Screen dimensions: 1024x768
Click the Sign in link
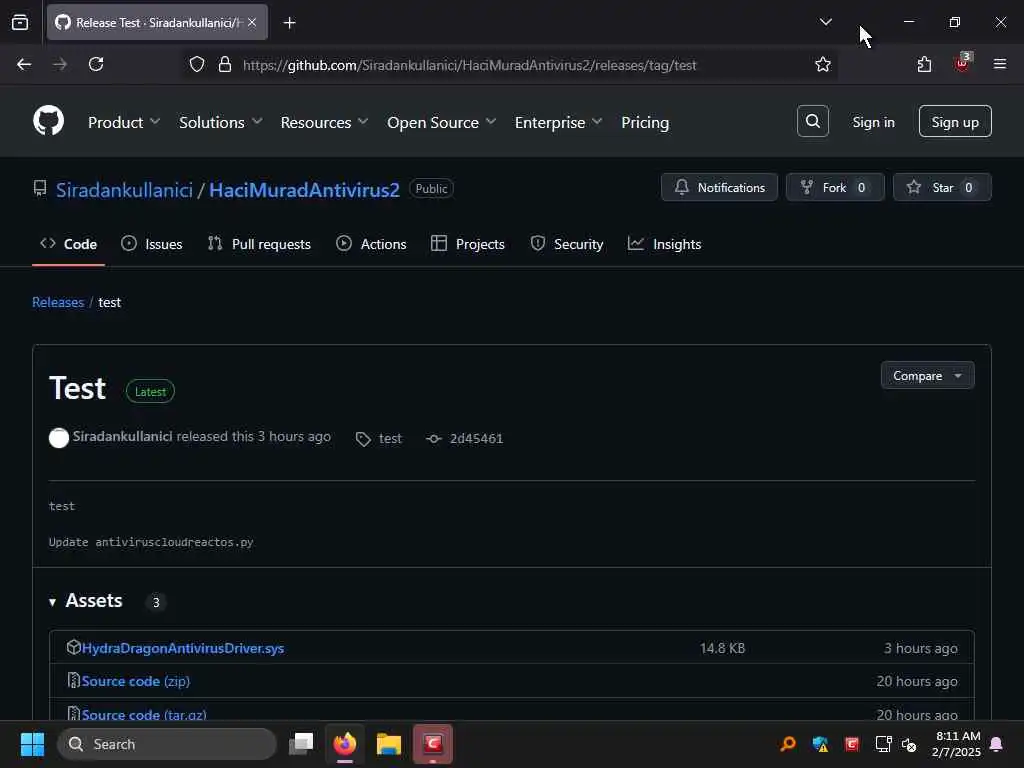pyautogui.click(x=873, y=122)
